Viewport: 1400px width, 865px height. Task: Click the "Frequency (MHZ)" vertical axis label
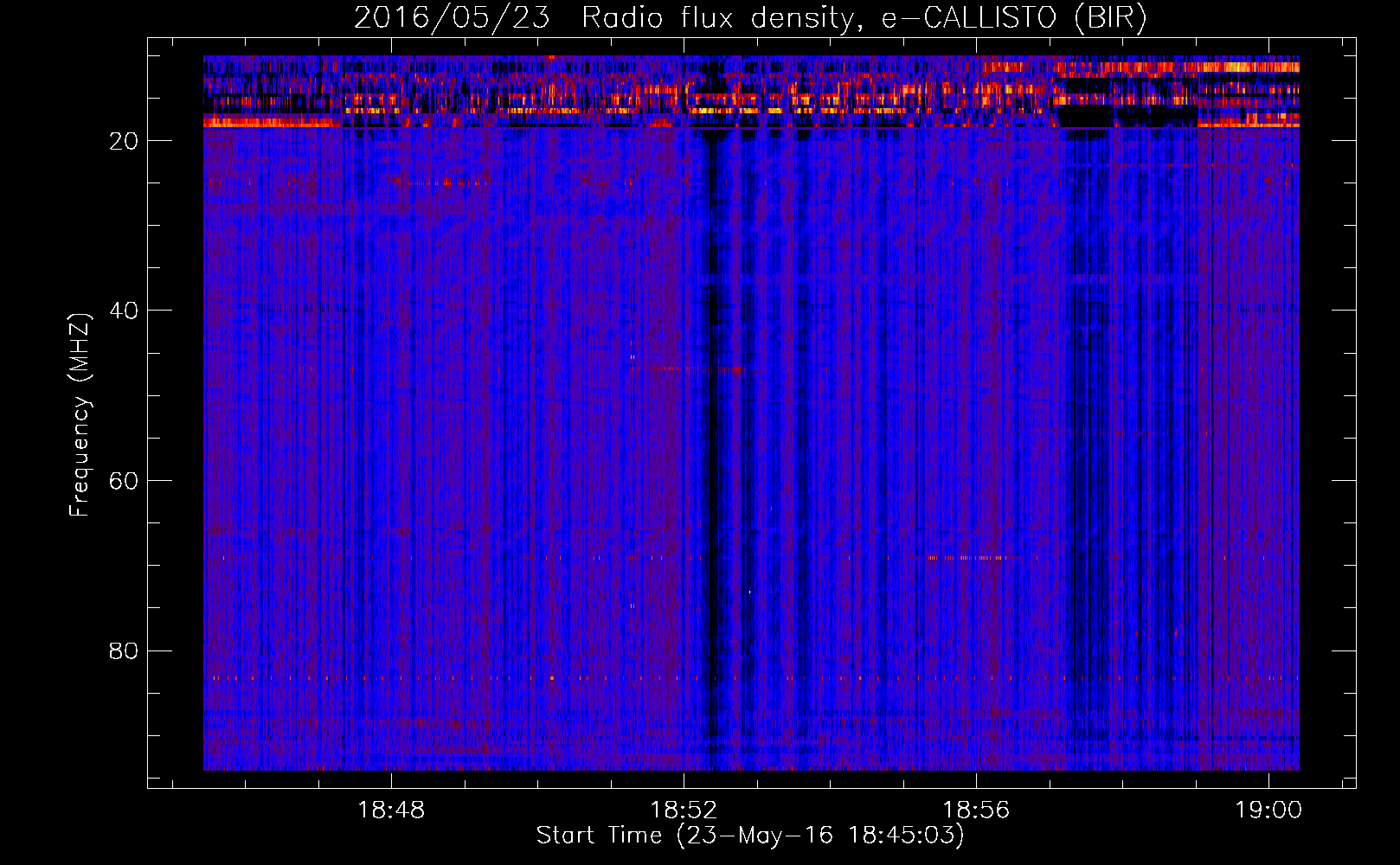(79, 415)
